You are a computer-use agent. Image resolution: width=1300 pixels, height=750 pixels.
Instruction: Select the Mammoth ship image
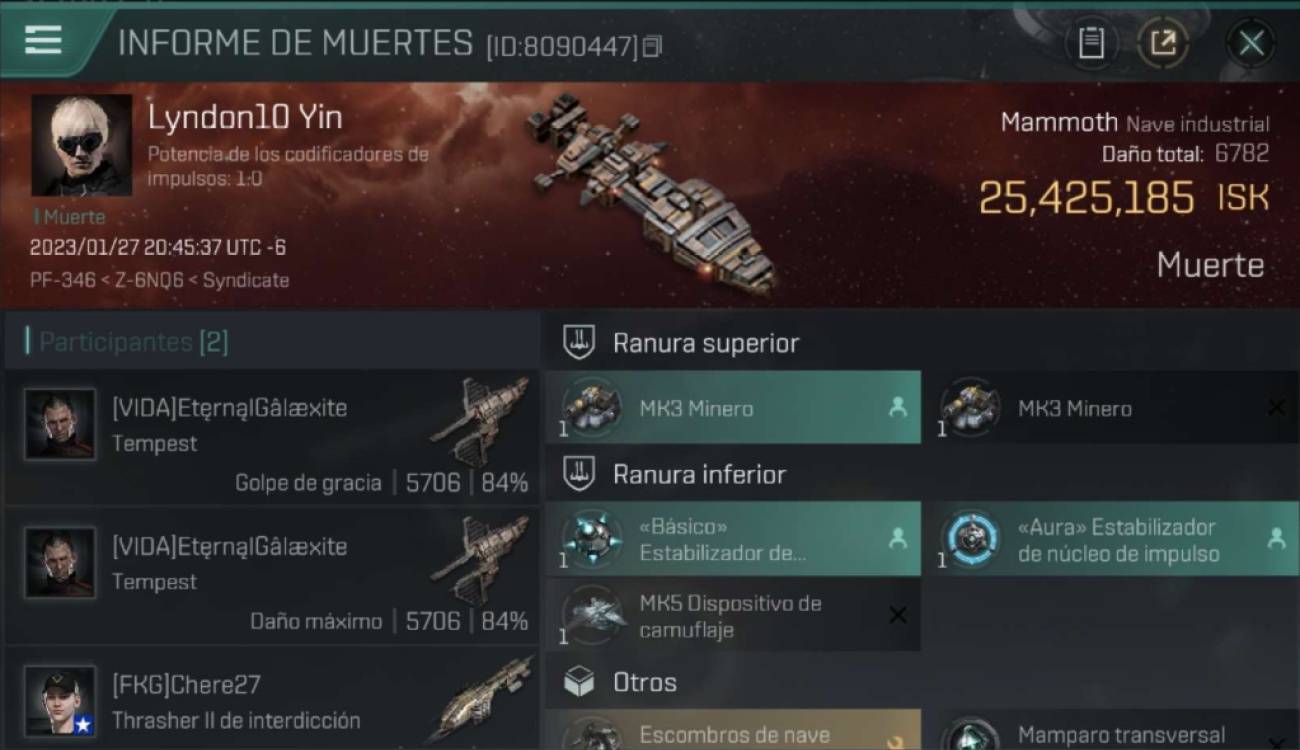point(652,192)
